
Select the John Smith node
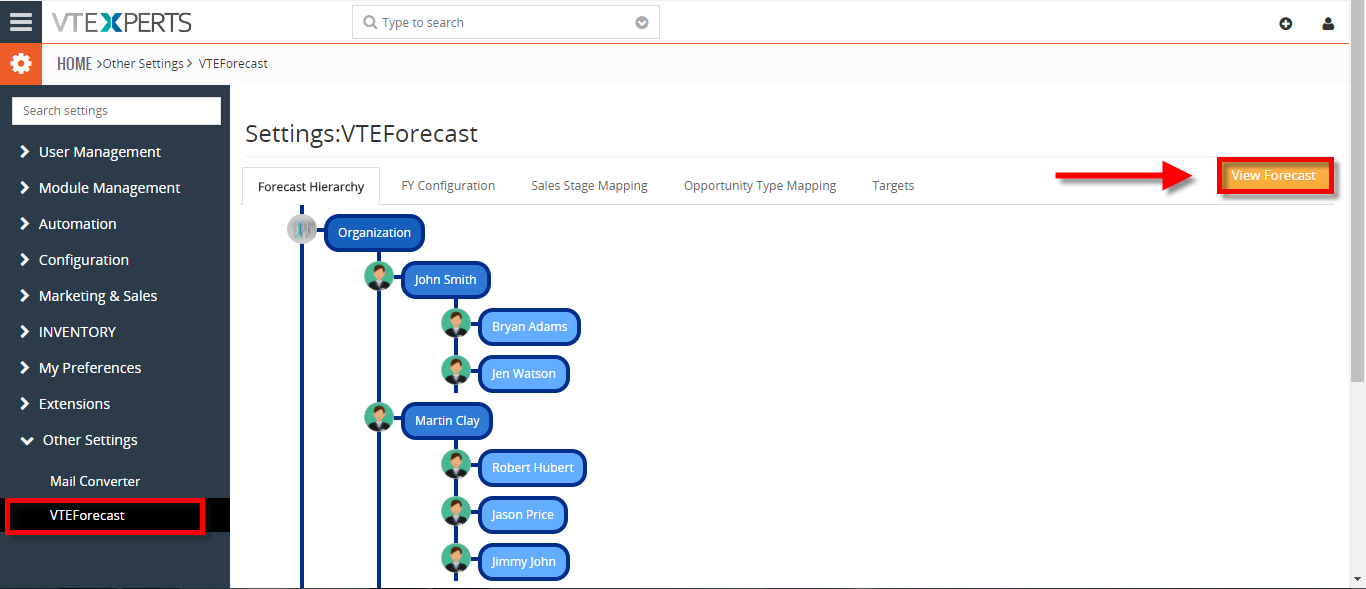445,280
